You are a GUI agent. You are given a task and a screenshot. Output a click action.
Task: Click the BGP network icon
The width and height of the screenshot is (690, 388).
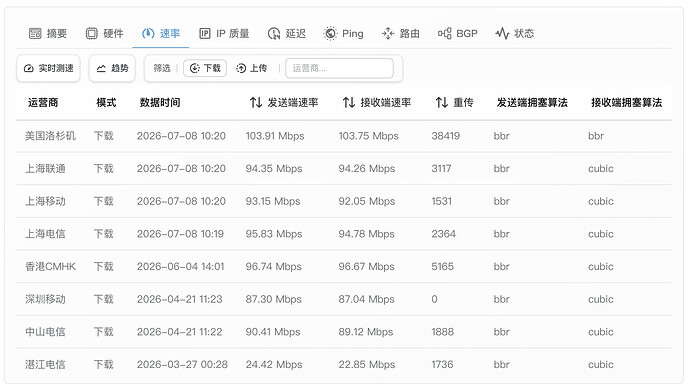pos(444,33)
